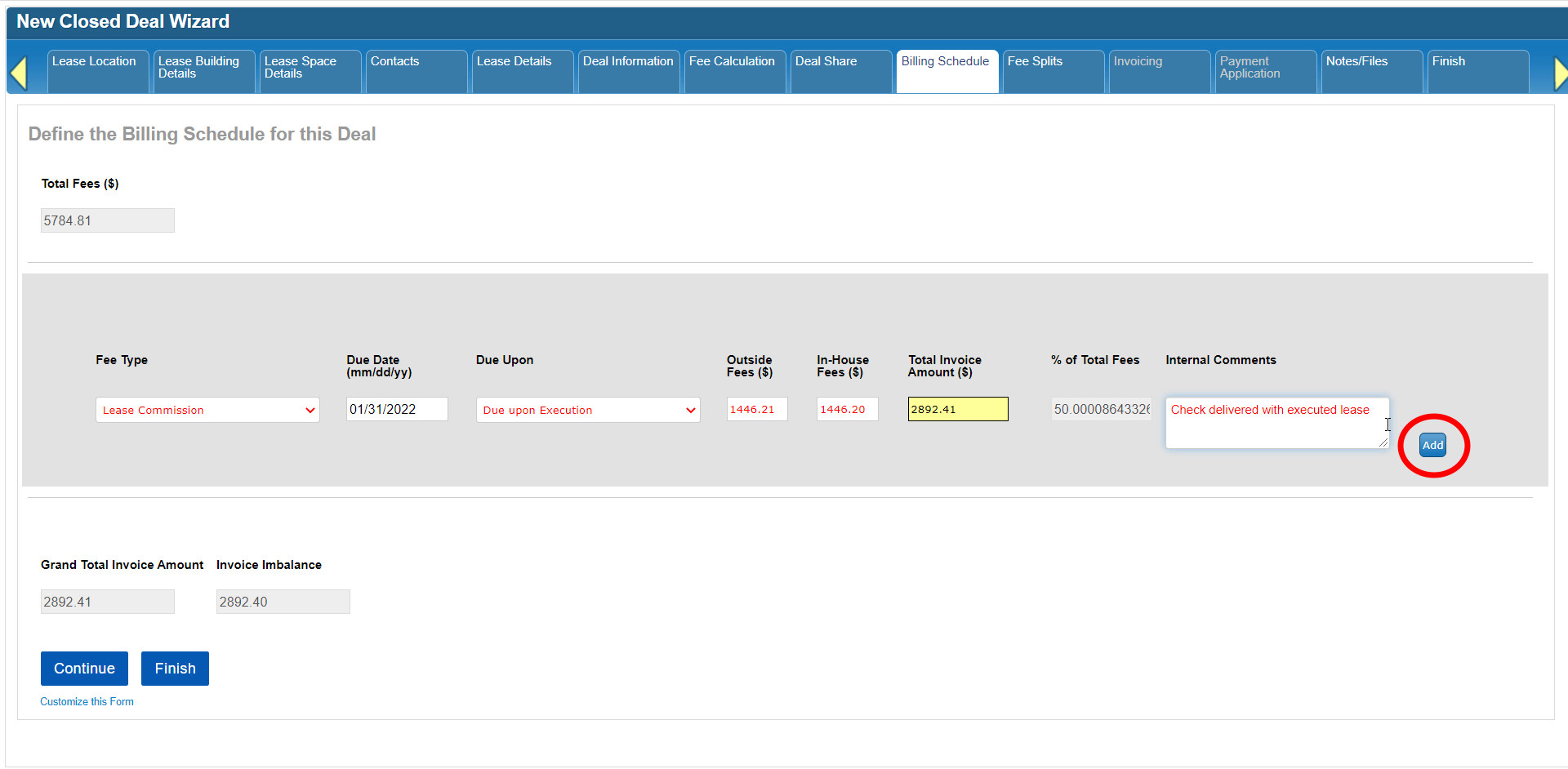Image resolution: width=1568 pixels, height=769 pixels.
Task: Click the blue Finish button
Action: [x=175, y=669]
